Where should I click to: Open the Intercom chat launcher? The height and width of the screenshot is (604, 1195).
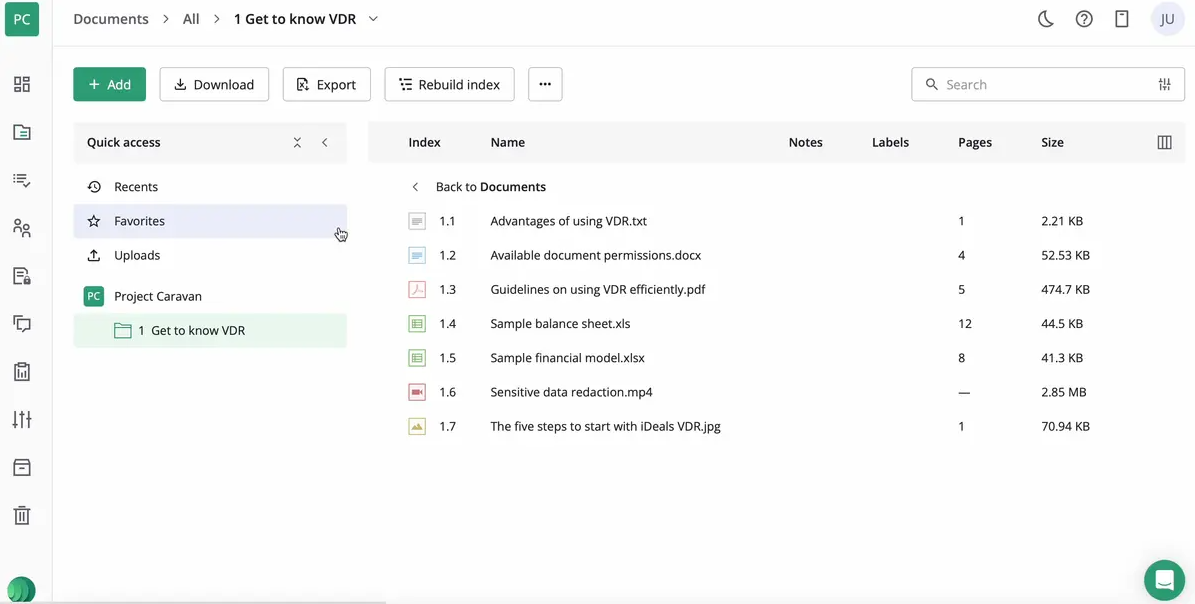[1163, 579]
